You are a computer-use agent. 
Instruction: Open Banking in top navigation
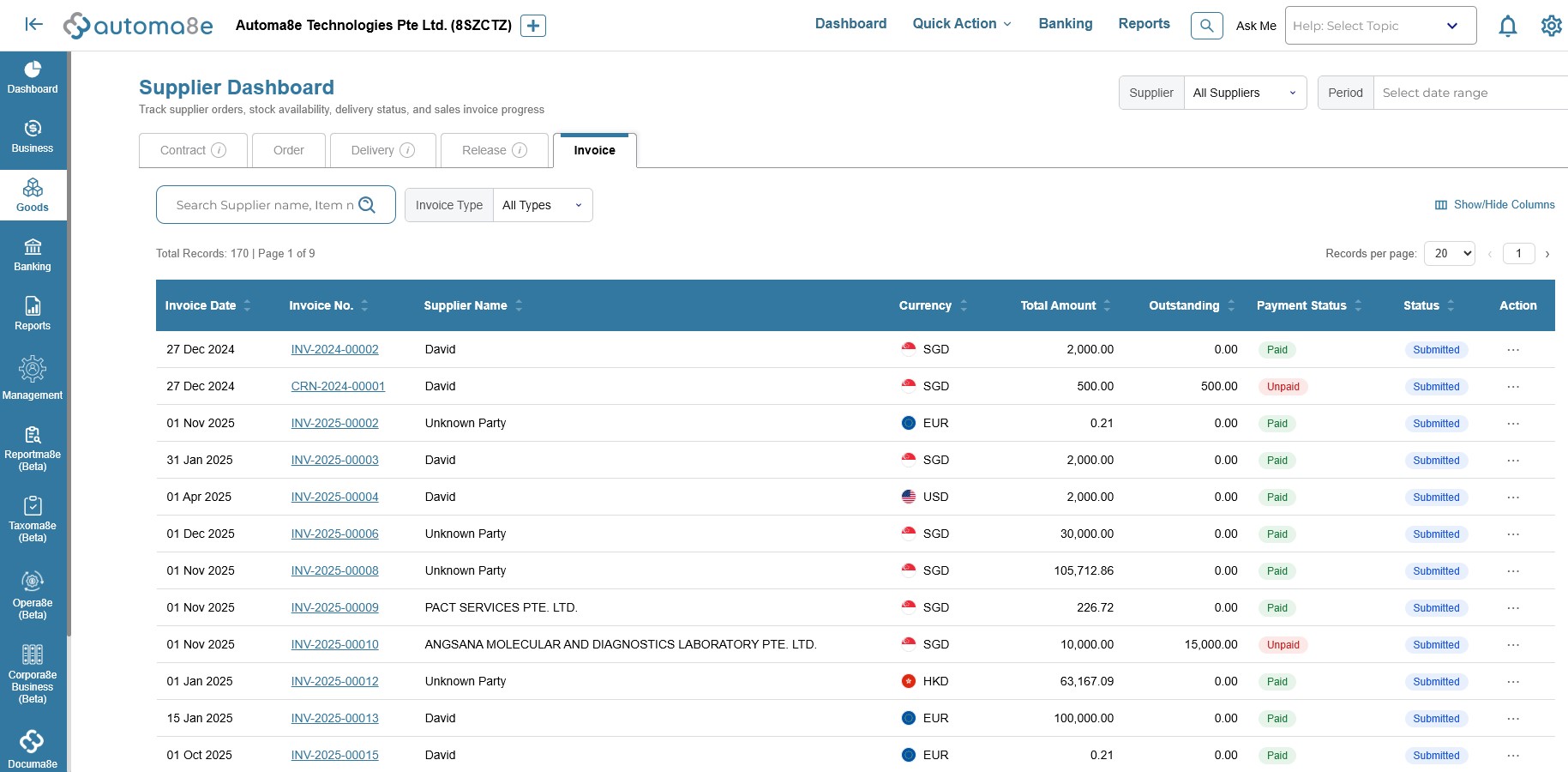pos(1066,24)
